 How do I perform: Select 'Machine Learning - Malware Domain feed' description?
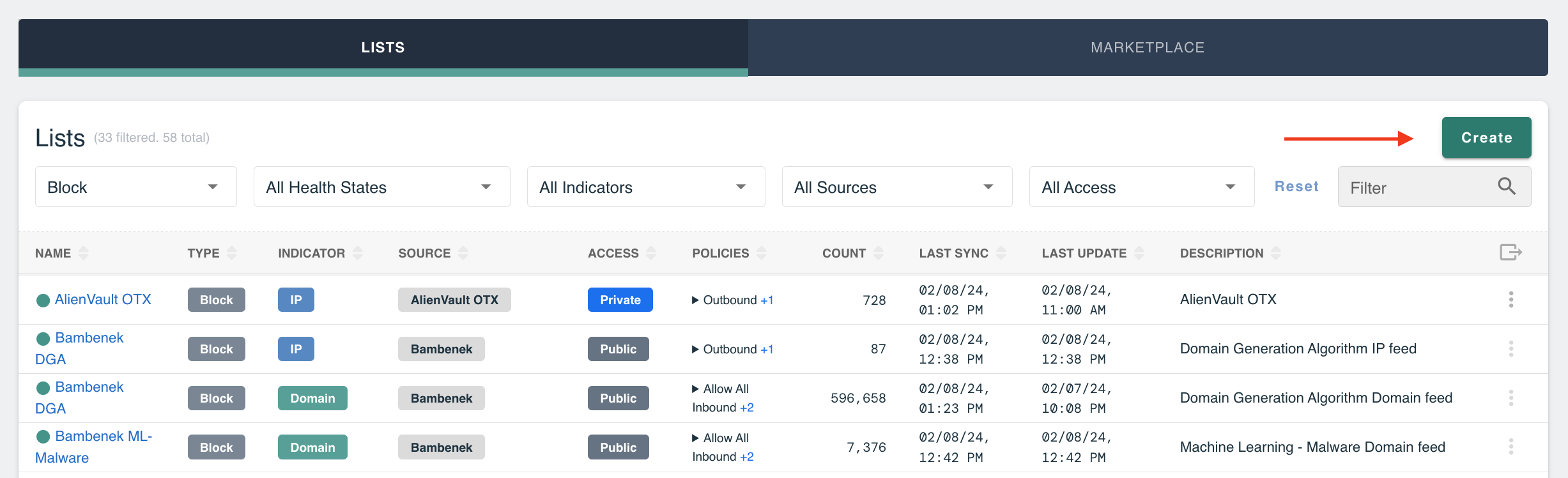(1312, 447)
